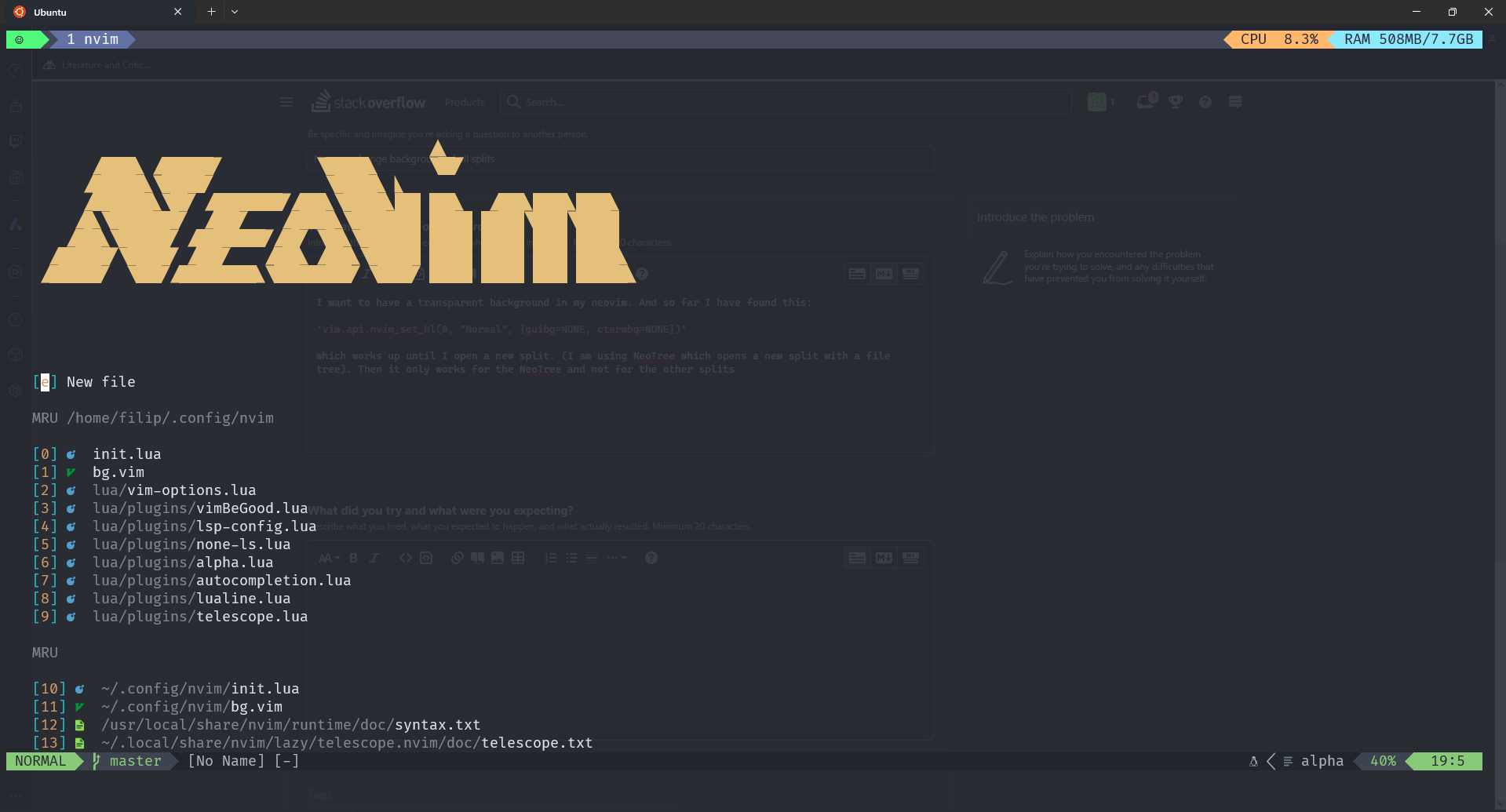Click the [No Name] buffer label
The image size is (1506, 812).
[x=226, y=761]
